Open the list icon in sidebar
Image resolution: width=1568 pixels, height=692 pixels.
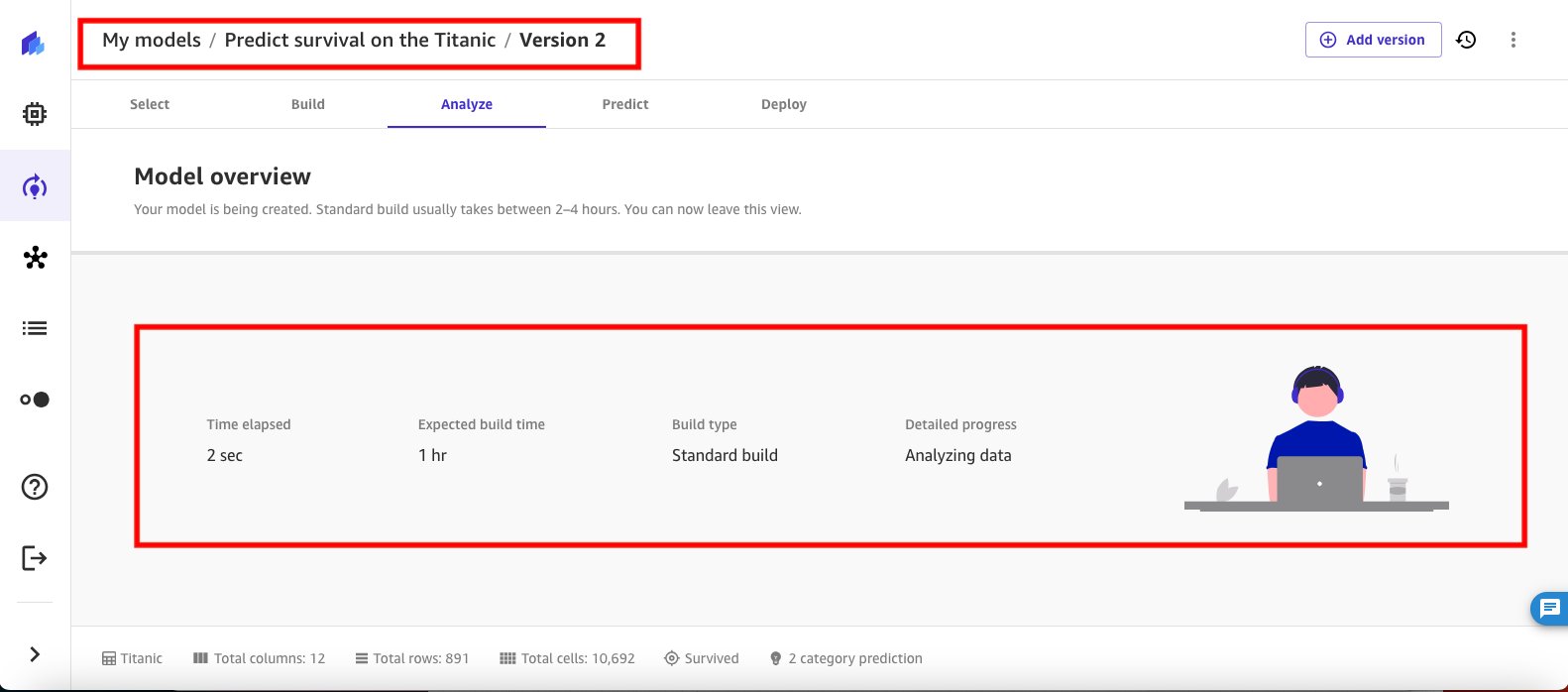pos(35,328)
